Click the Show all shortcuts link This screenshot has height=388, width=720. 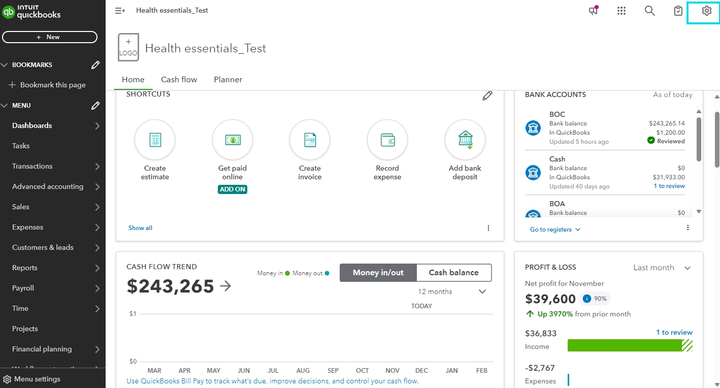point(140,228)
